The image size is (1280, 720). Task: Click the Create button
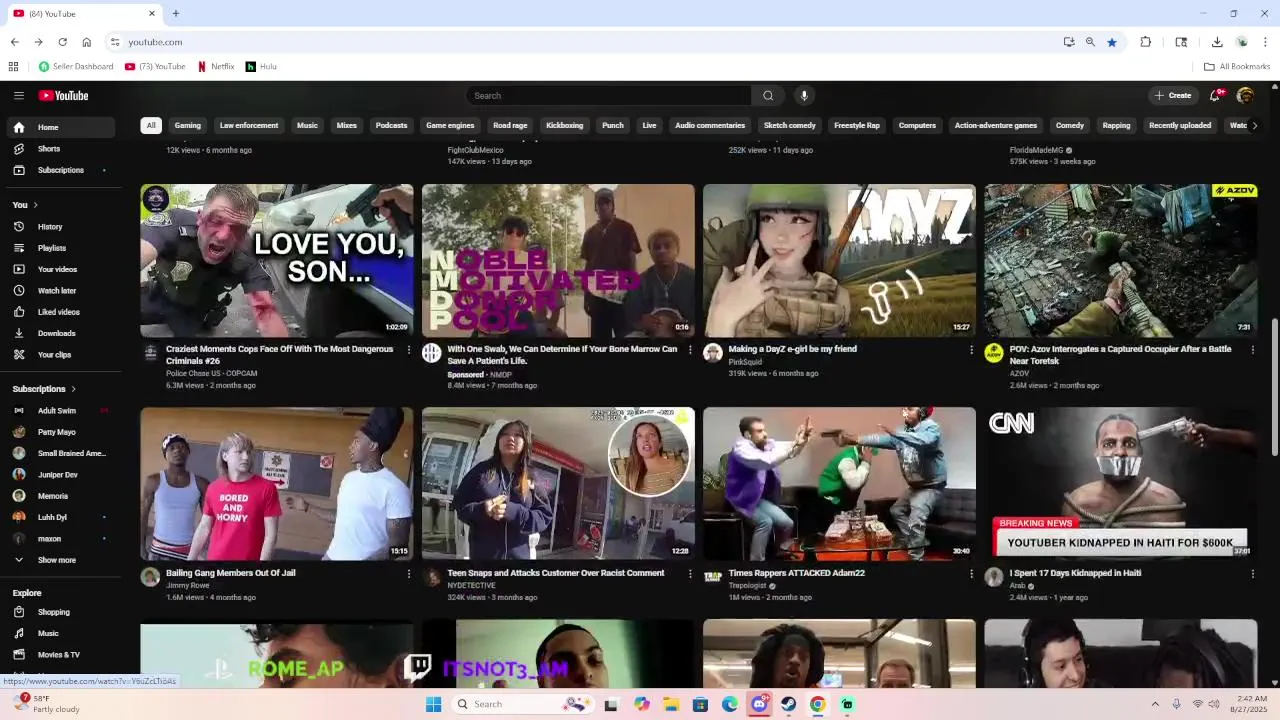(1173, 95)
